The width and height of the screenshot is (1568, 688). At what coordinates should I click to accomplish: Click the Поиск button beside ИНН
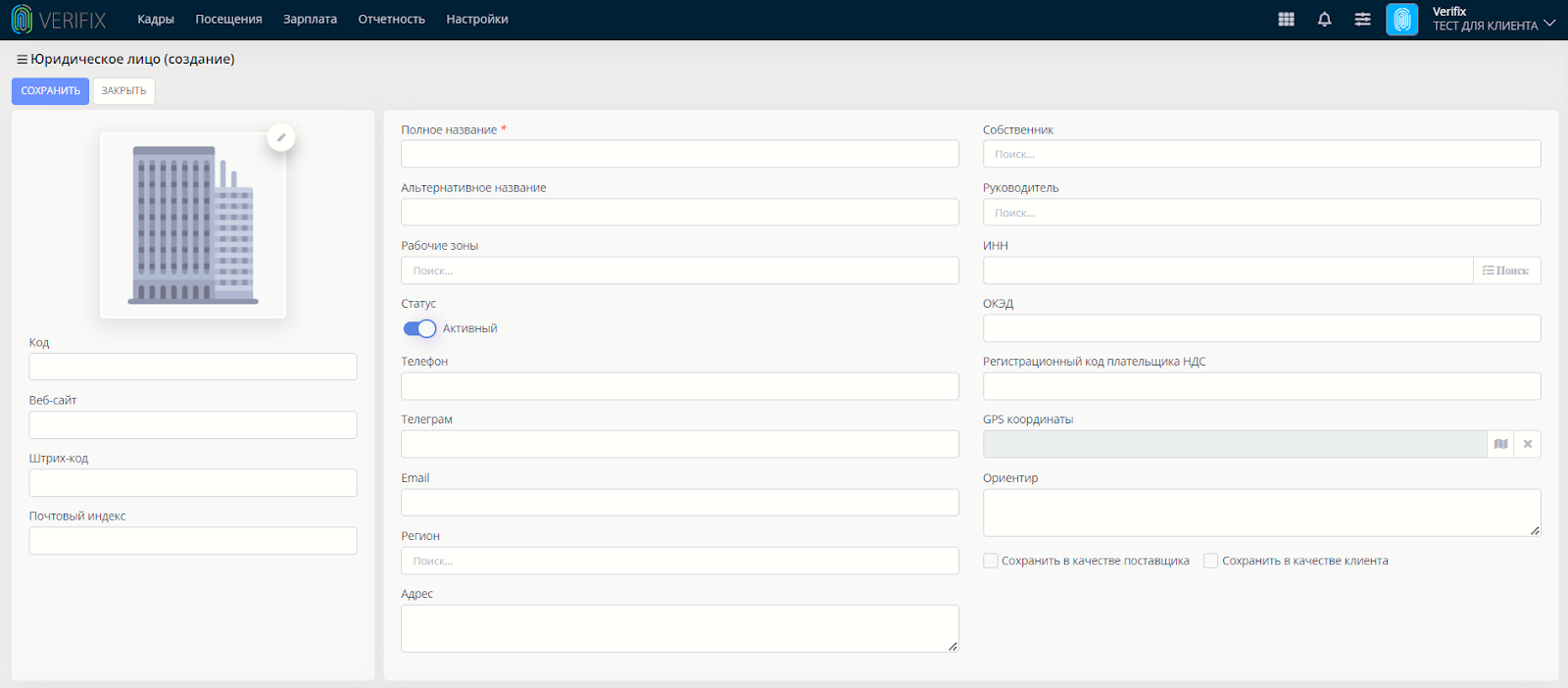(x=1506, y=270)
